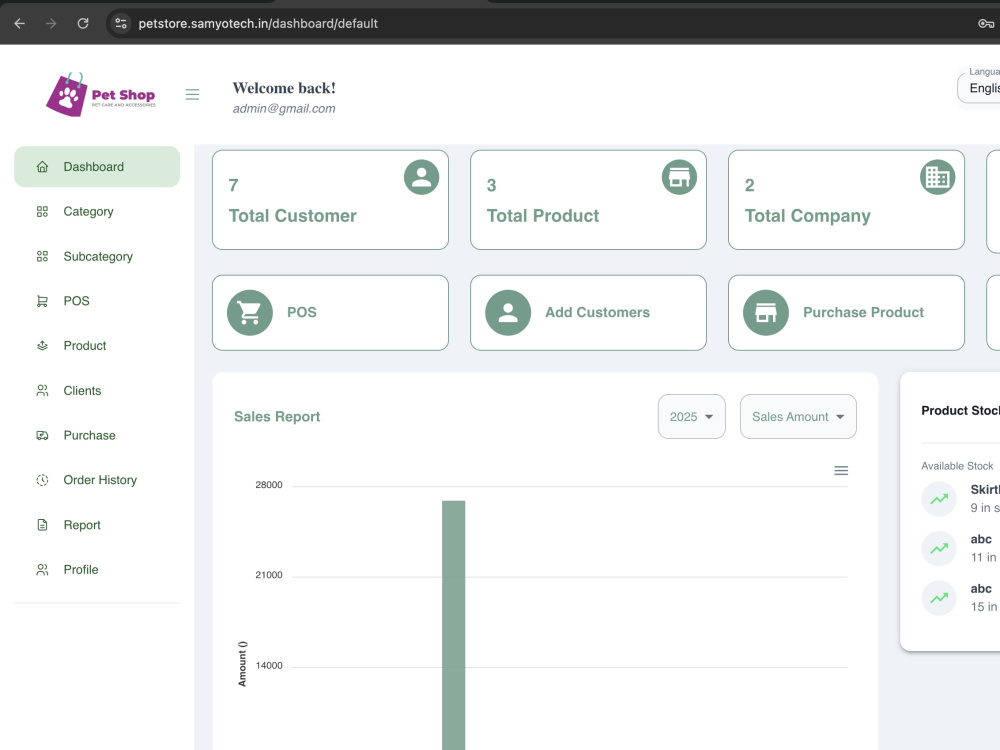
Task: Click the Total Company card
Action: point(846,200)
